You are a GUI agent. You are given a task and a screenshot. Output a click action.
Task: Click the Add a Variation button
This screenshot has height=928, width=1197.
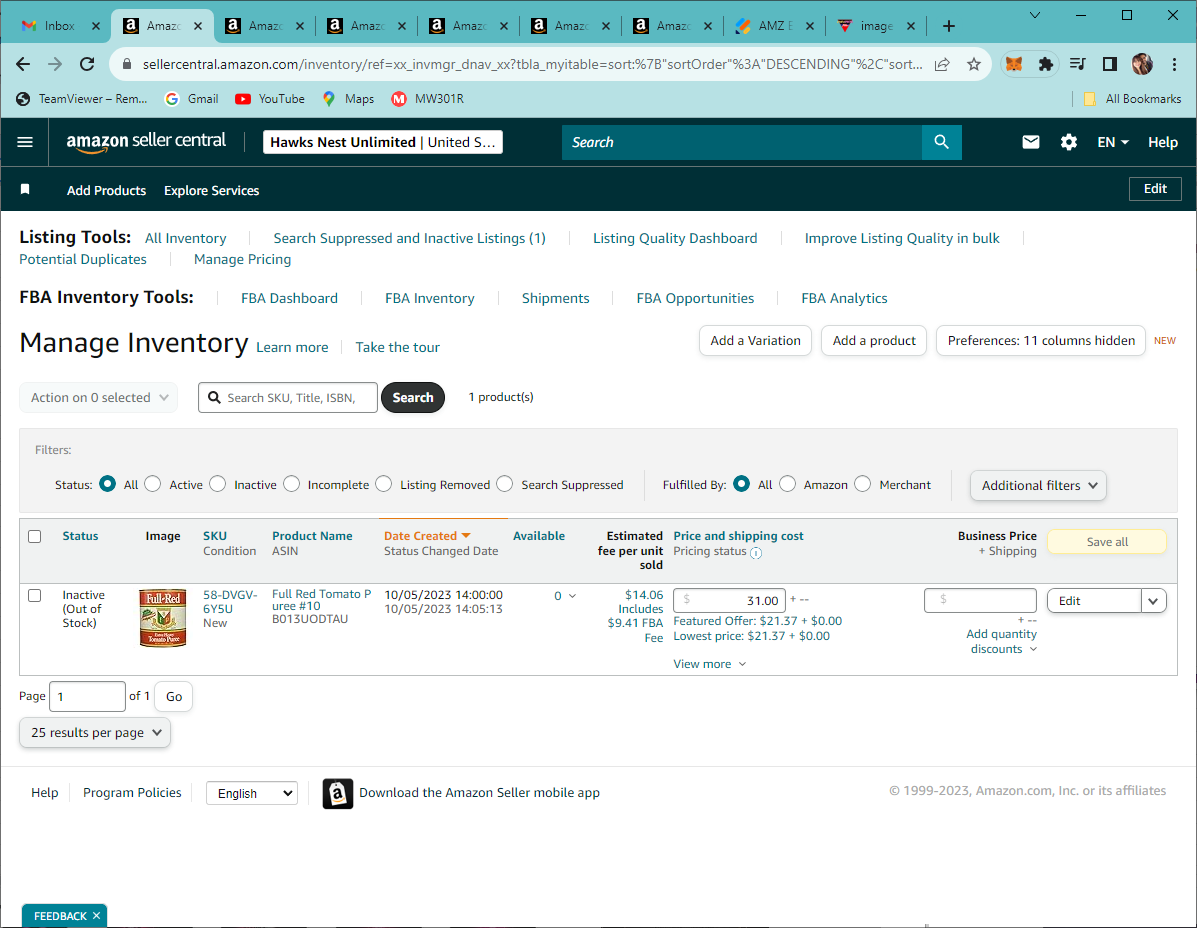coord(755,340)
